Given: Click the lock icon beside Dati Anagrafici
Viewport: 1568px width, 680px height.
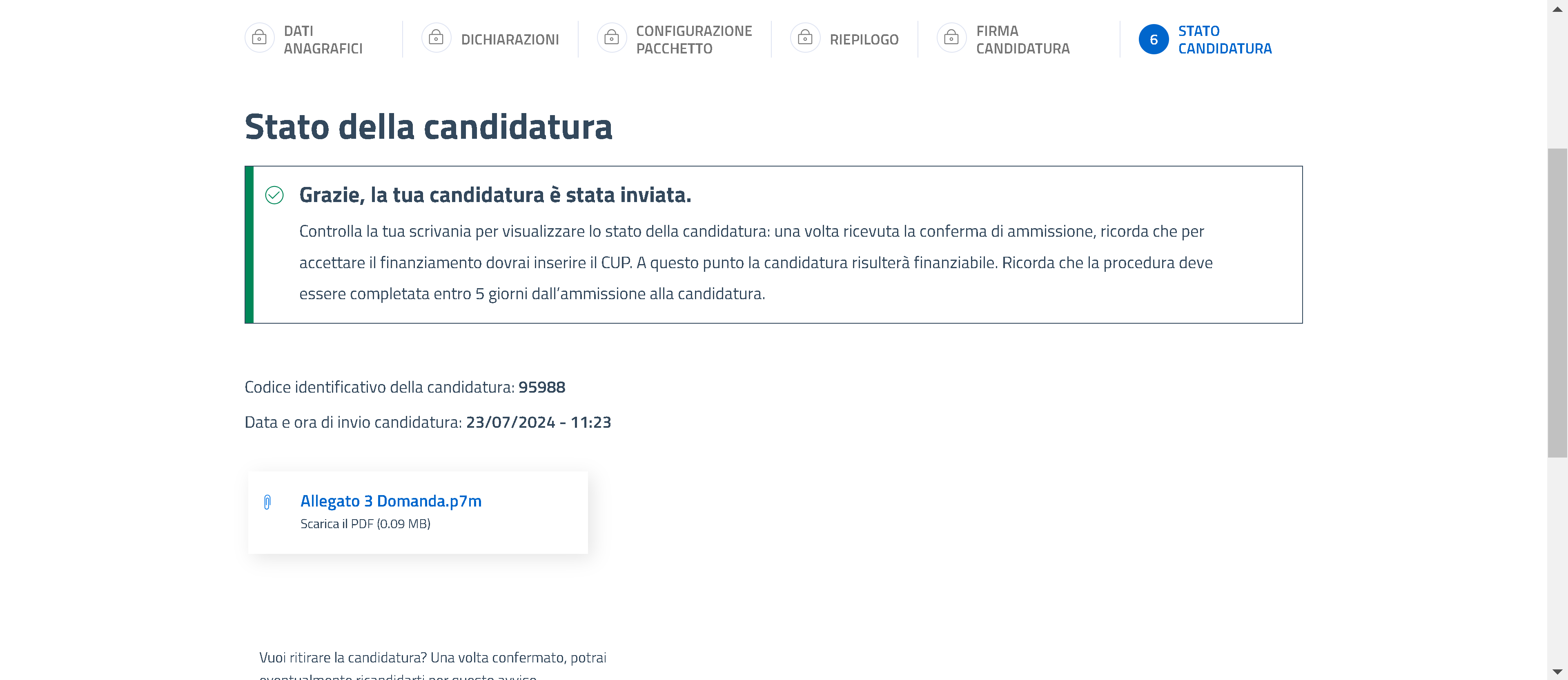Looking at the screenshot, I should point(259,38).
